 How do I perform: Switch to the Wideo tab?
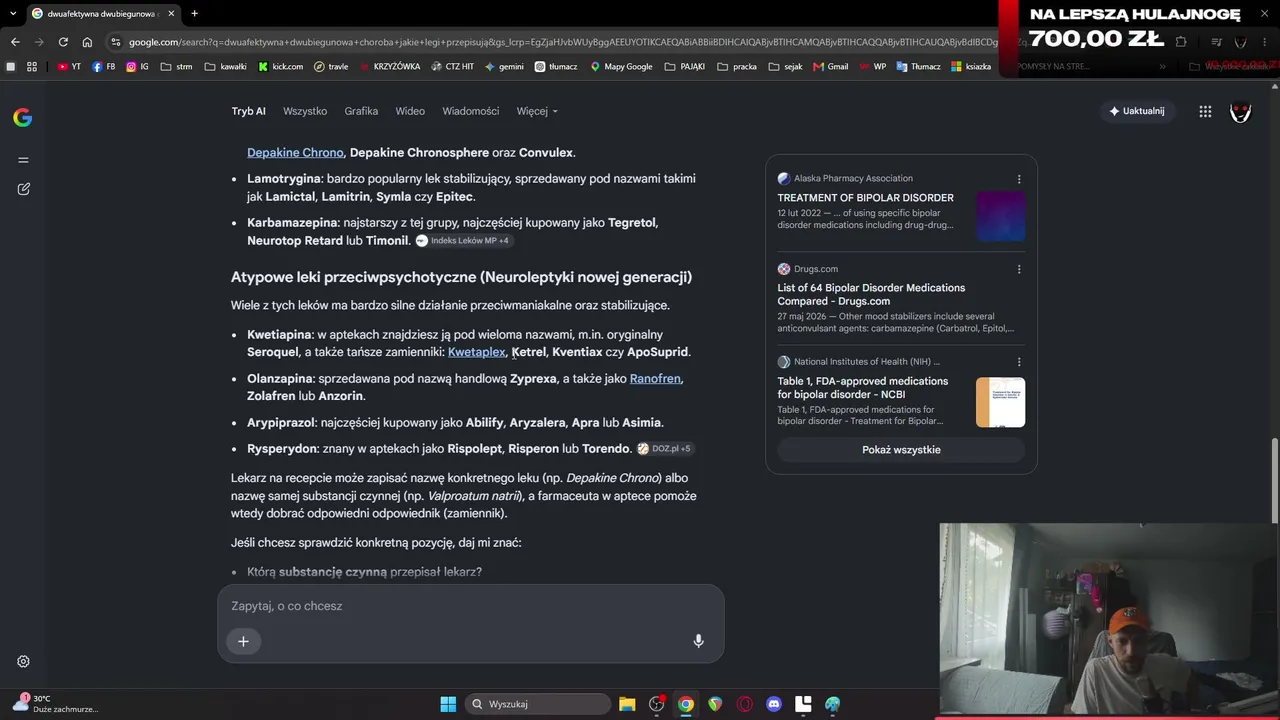click(x=410, y=111)
